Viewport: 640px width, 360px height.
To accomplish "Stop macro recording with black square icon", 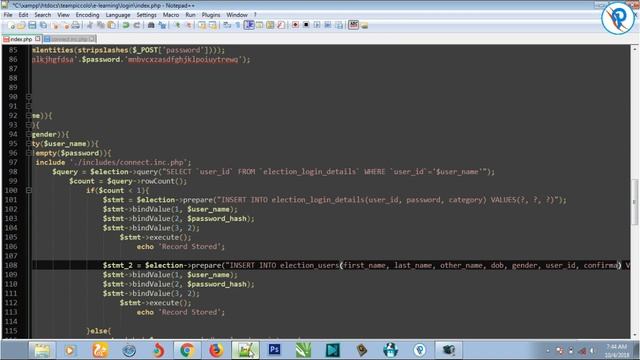I will click(x=306, y=25).
